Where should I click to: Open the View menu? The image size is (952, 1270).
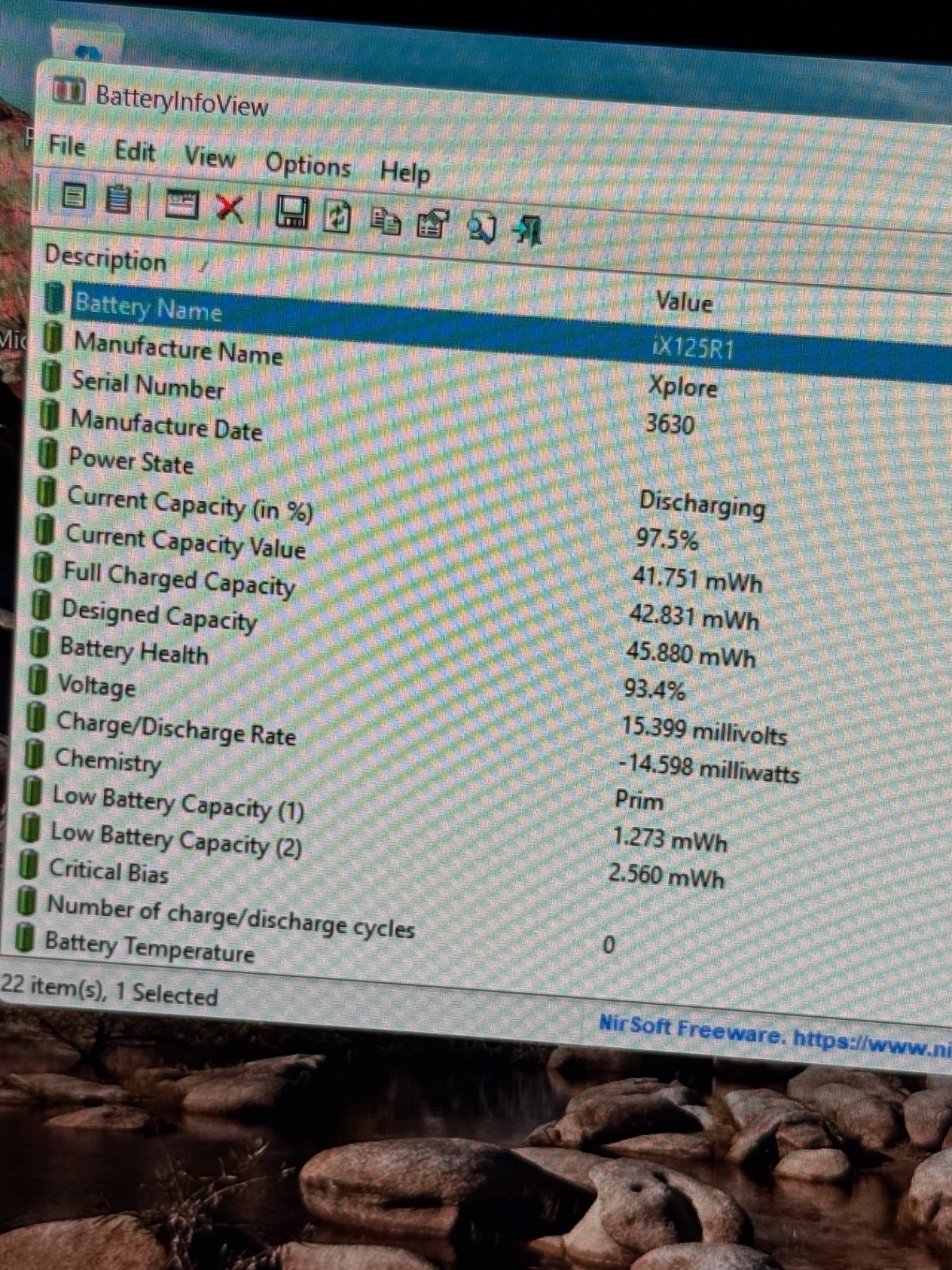coord(209,156)
